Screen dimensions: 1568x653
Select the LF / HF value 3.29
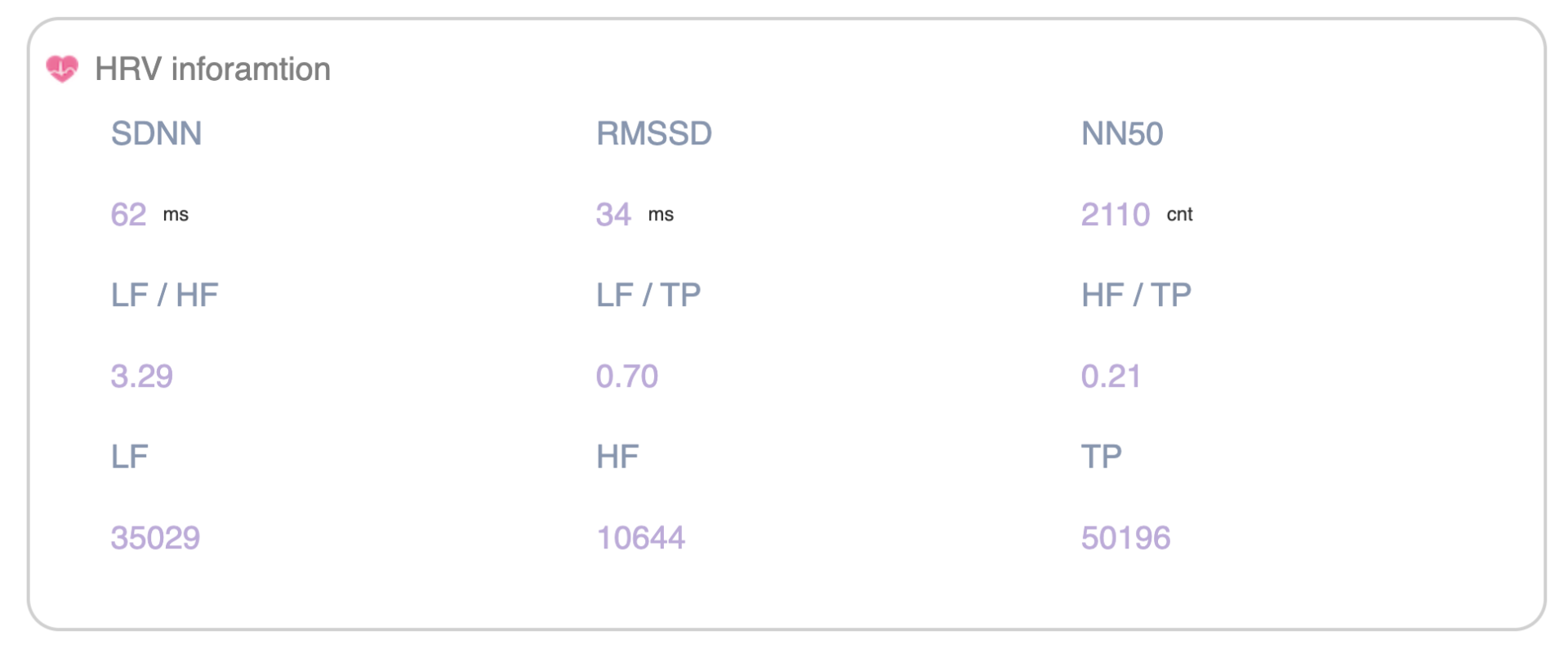pyautogui.click(x=142, y=376)
